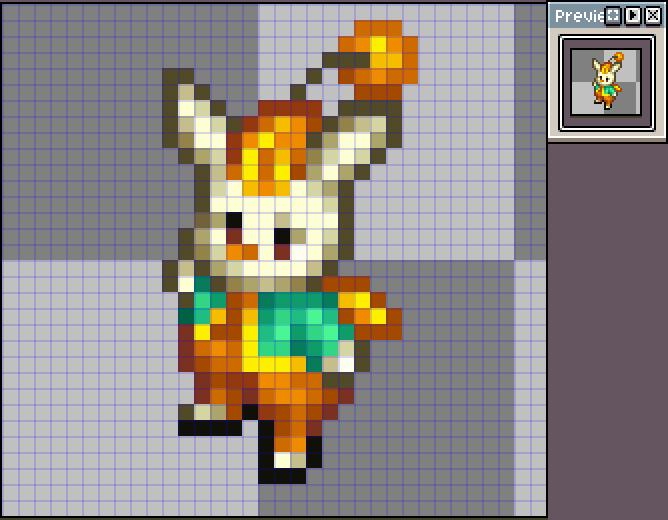Play the animation in the Preview window
Image resolution: width=668 pixels, height=520 pixels.
pos(633,16)
